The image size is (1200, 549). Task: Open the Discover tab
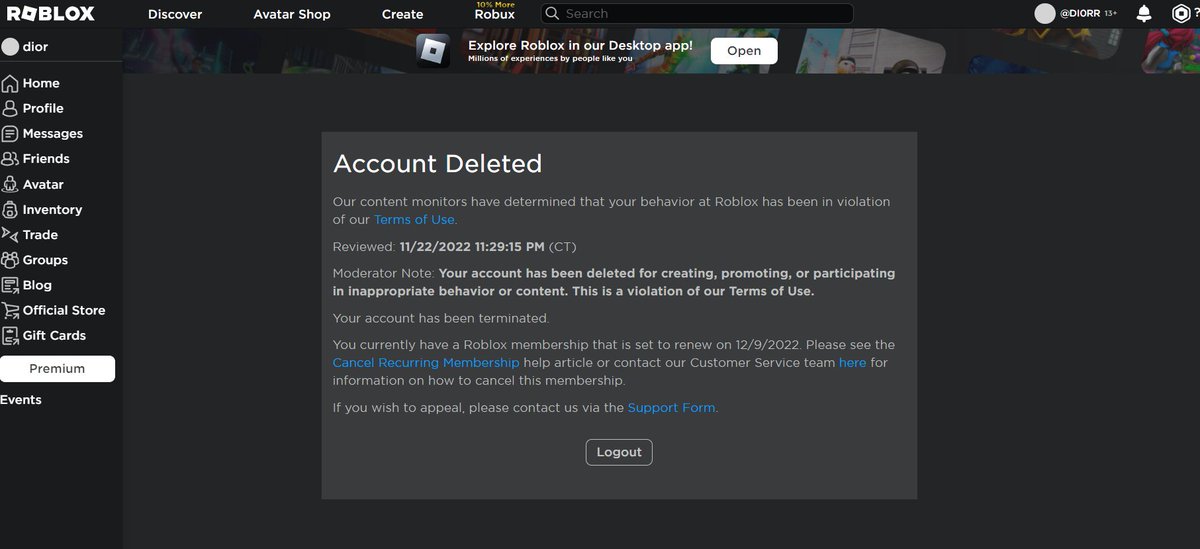pyautogui.click(x=175, y=14)
